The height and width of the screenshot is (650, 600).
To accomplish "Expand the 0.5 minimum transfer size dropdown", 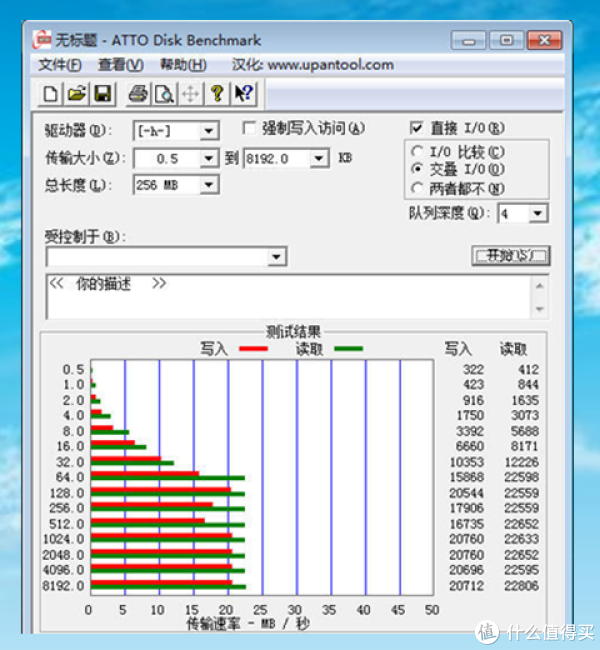I will [209, 158].
